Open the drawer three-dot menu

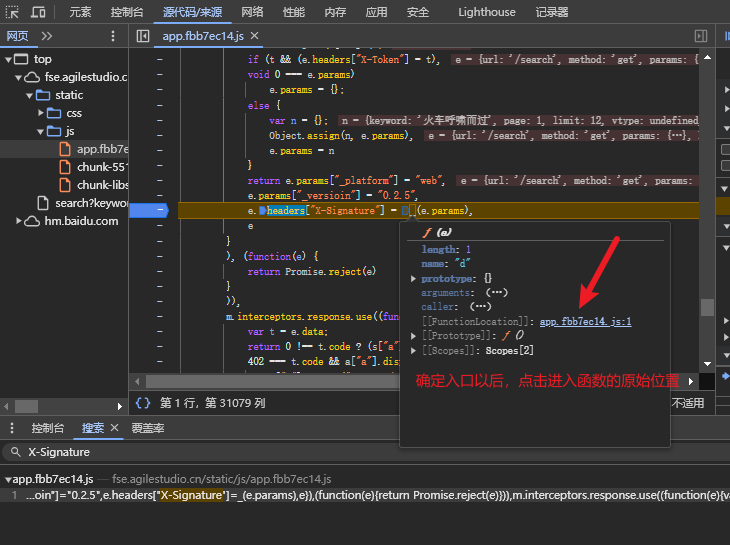(10, 428)
